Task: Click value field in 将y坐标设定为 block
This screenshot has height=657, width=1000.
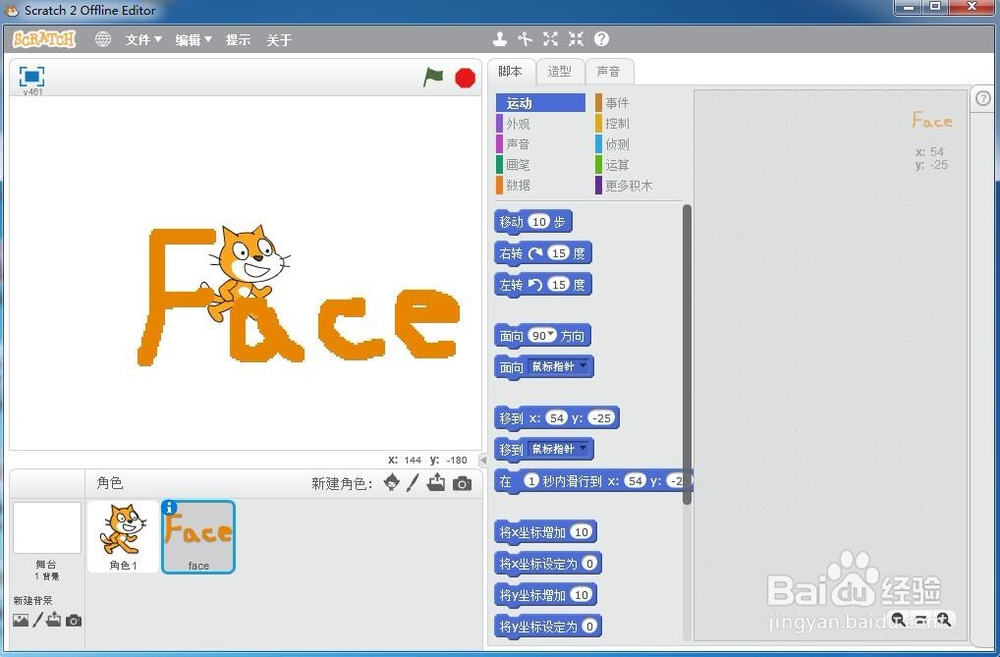Action: 590,626
